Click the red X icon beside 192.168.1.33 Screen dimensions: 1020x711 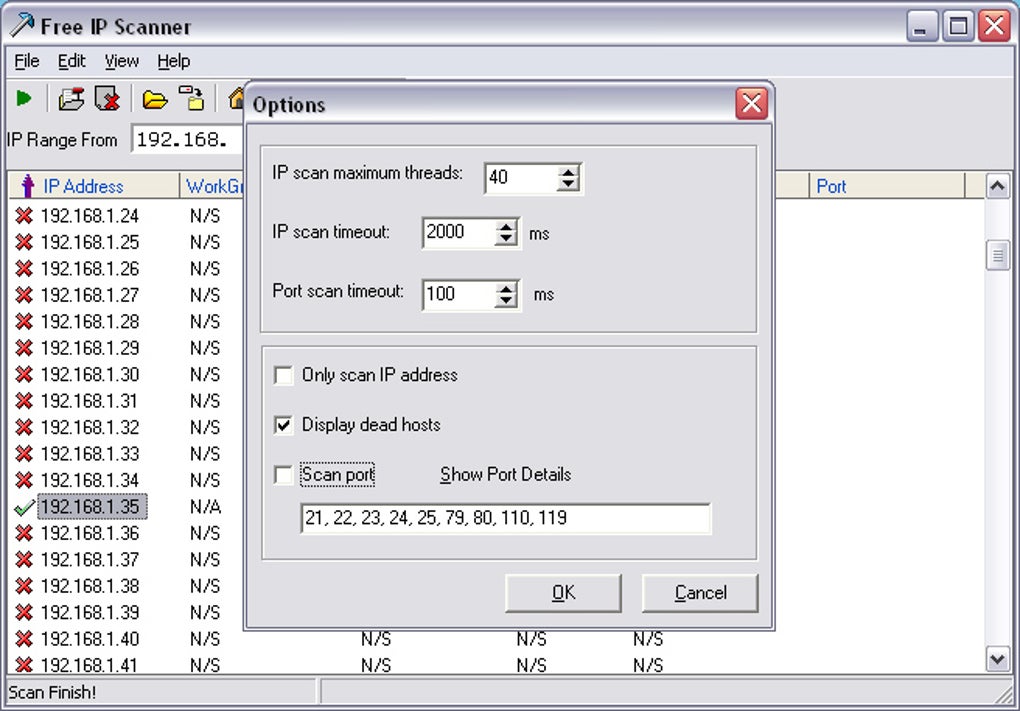point(24,453)
